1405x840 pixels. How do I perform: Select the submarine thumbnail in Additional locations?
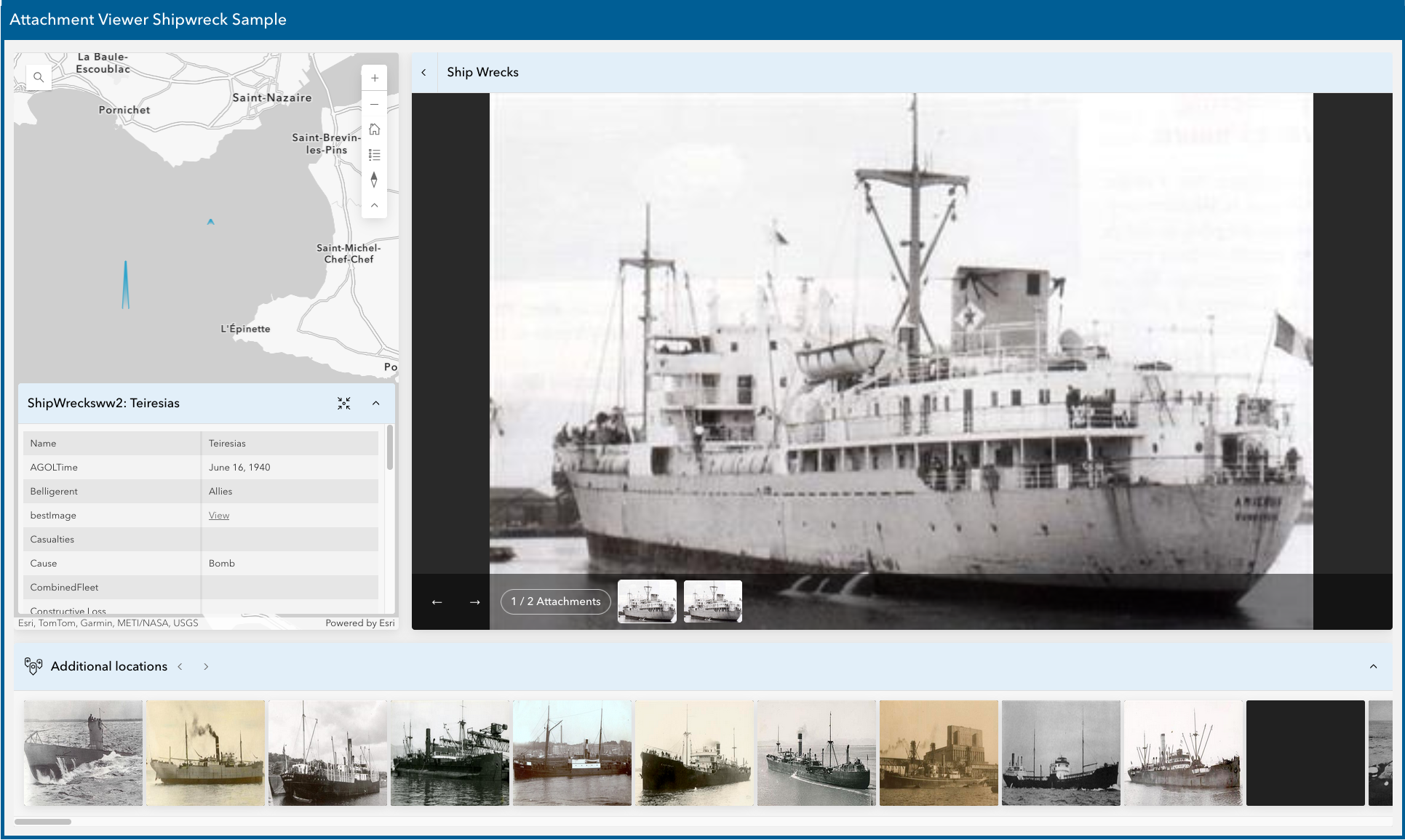(82, 753)
